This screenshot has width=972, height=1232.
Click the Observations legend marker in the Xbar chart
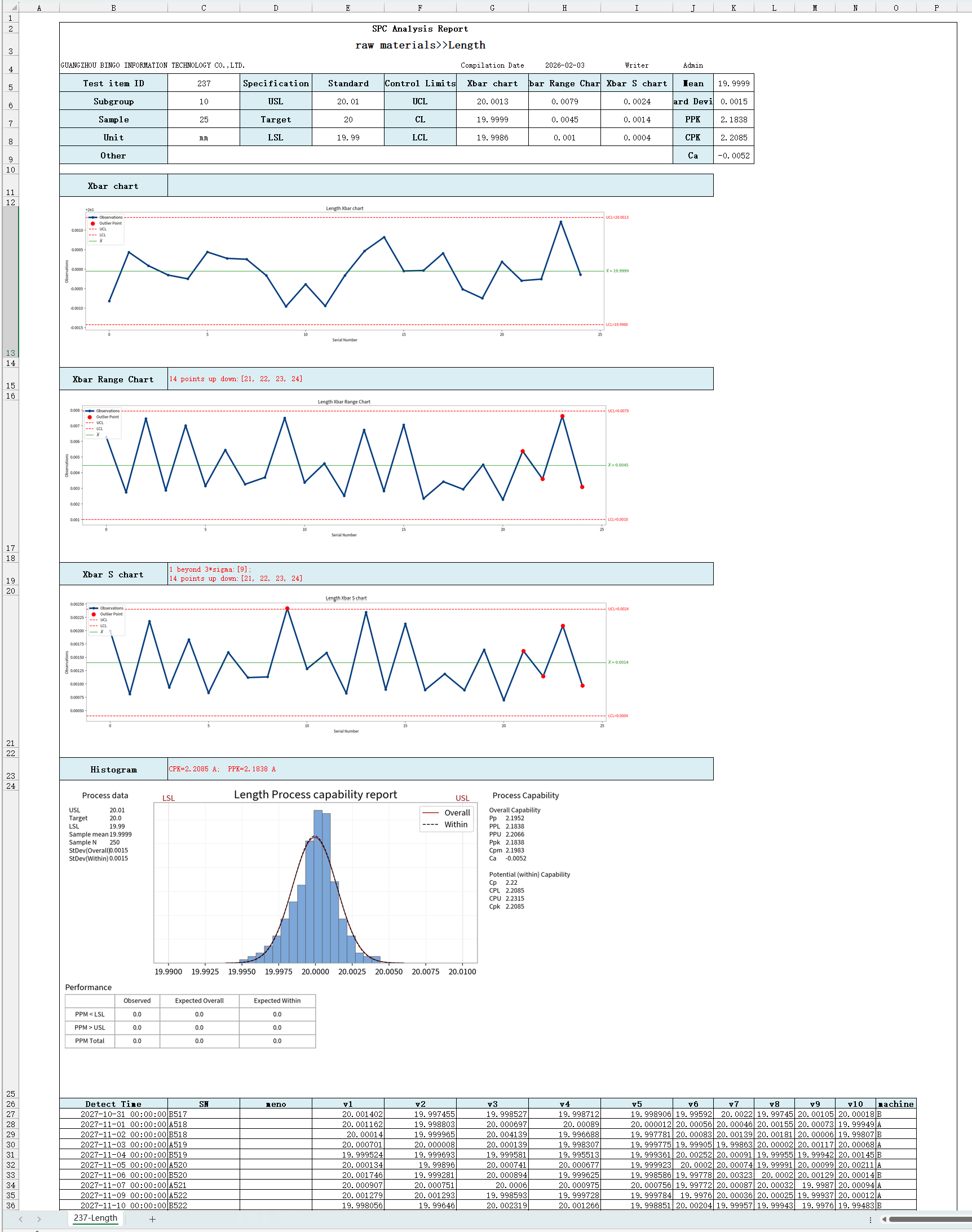pyautogui.click(x=95, y=217)
